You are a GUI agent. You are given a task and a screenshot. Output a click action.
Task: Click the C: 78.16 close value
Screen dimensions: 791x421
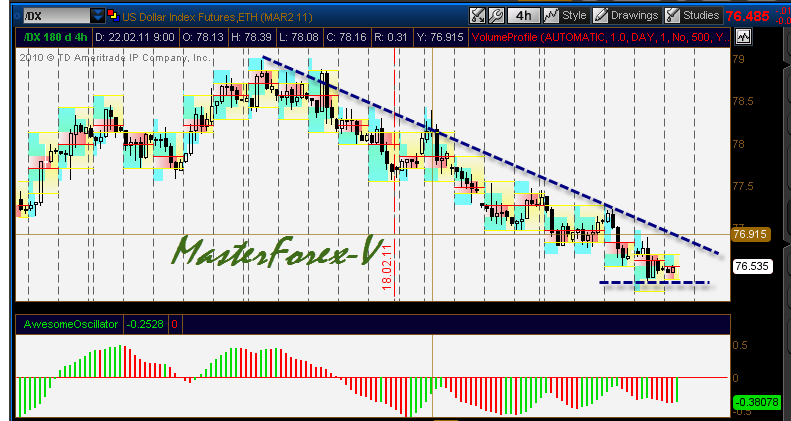(346, 37)
